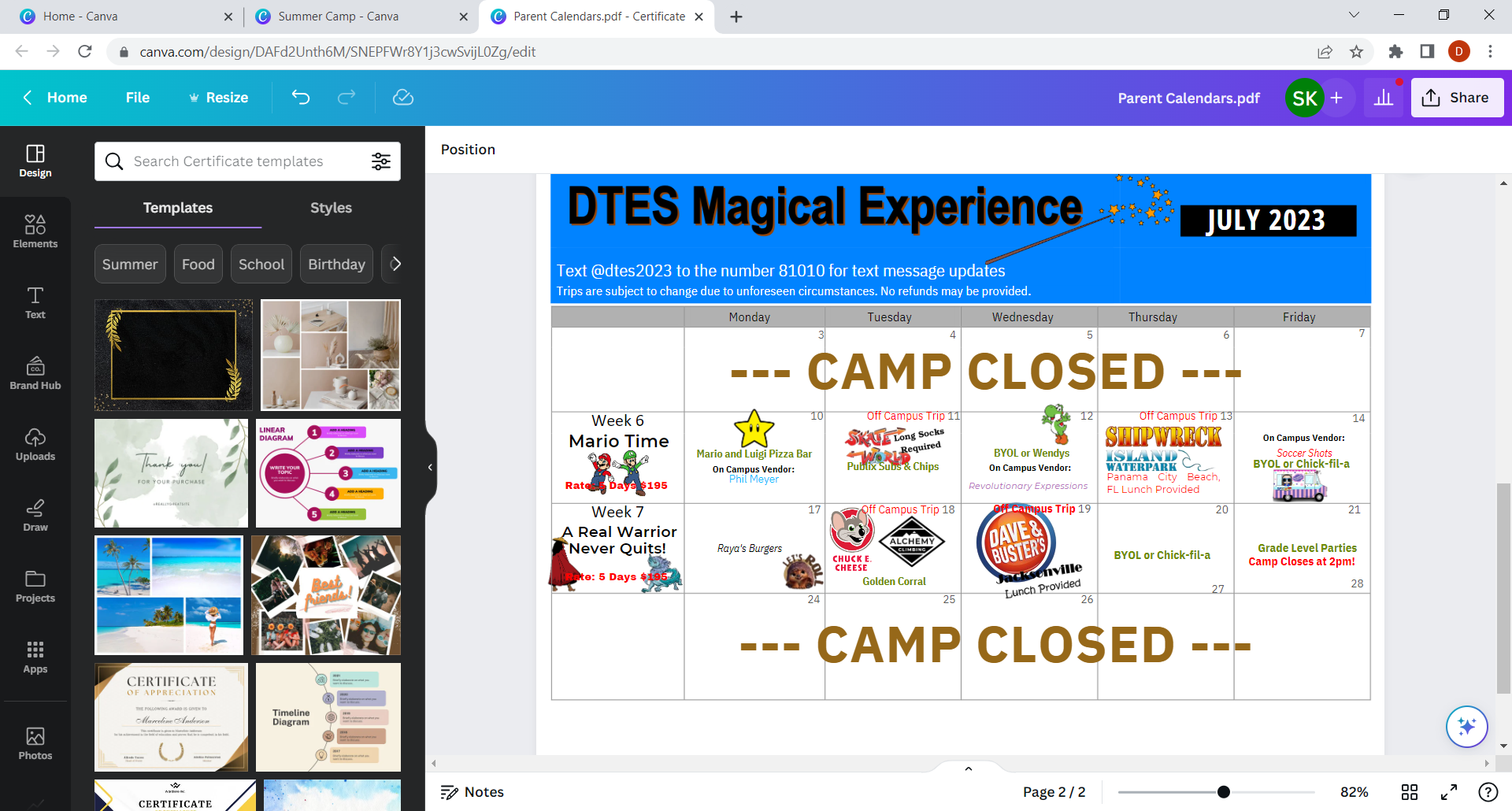
Task: Open the analytics bar chart icon
Action: pyautogui.click(x=1384, y=98)
